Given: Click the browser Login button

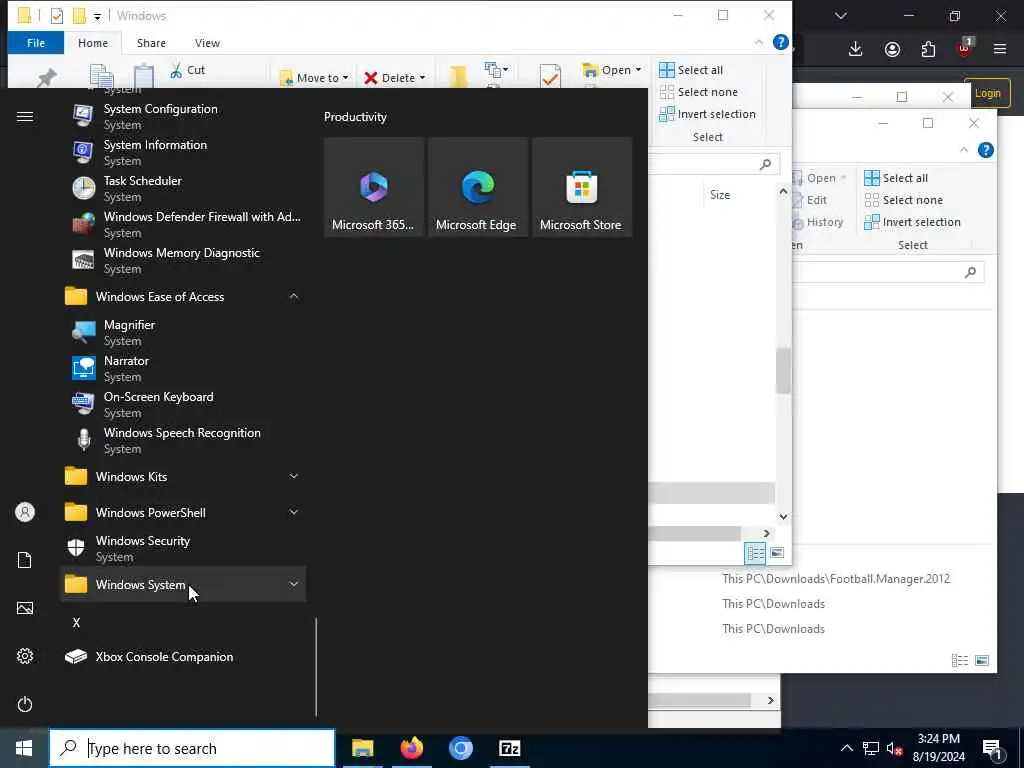Looking at the screenshot, I should pyautogui.click(x=987, y=93).
